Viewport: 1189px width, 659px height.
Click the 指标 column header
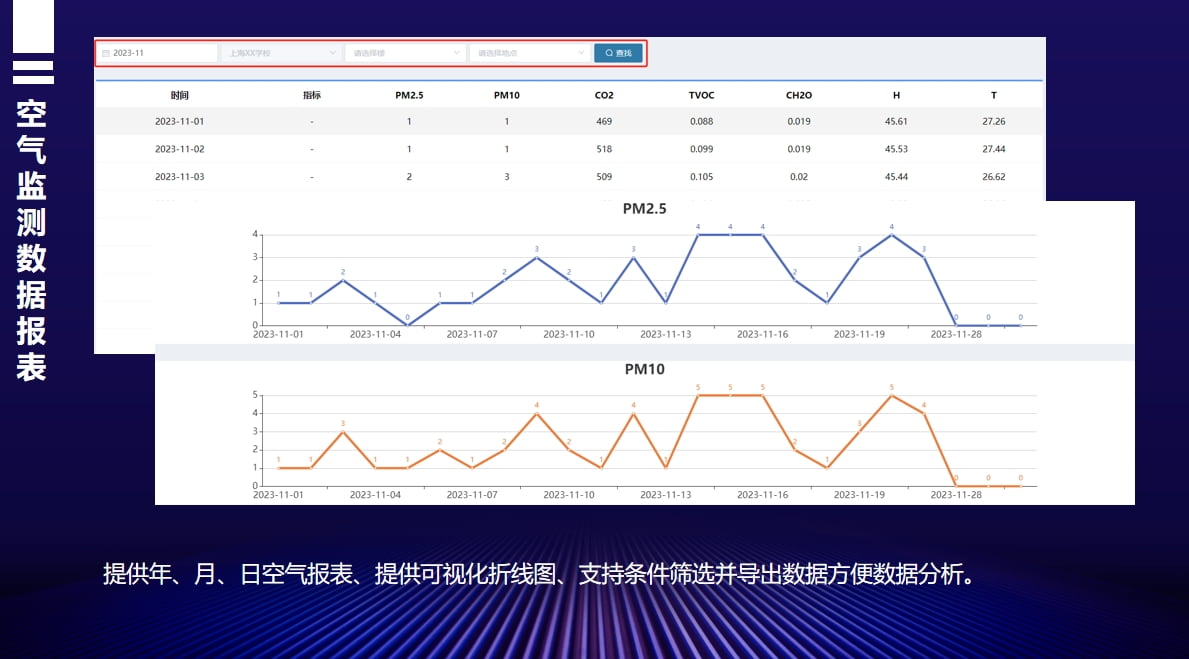312,95
